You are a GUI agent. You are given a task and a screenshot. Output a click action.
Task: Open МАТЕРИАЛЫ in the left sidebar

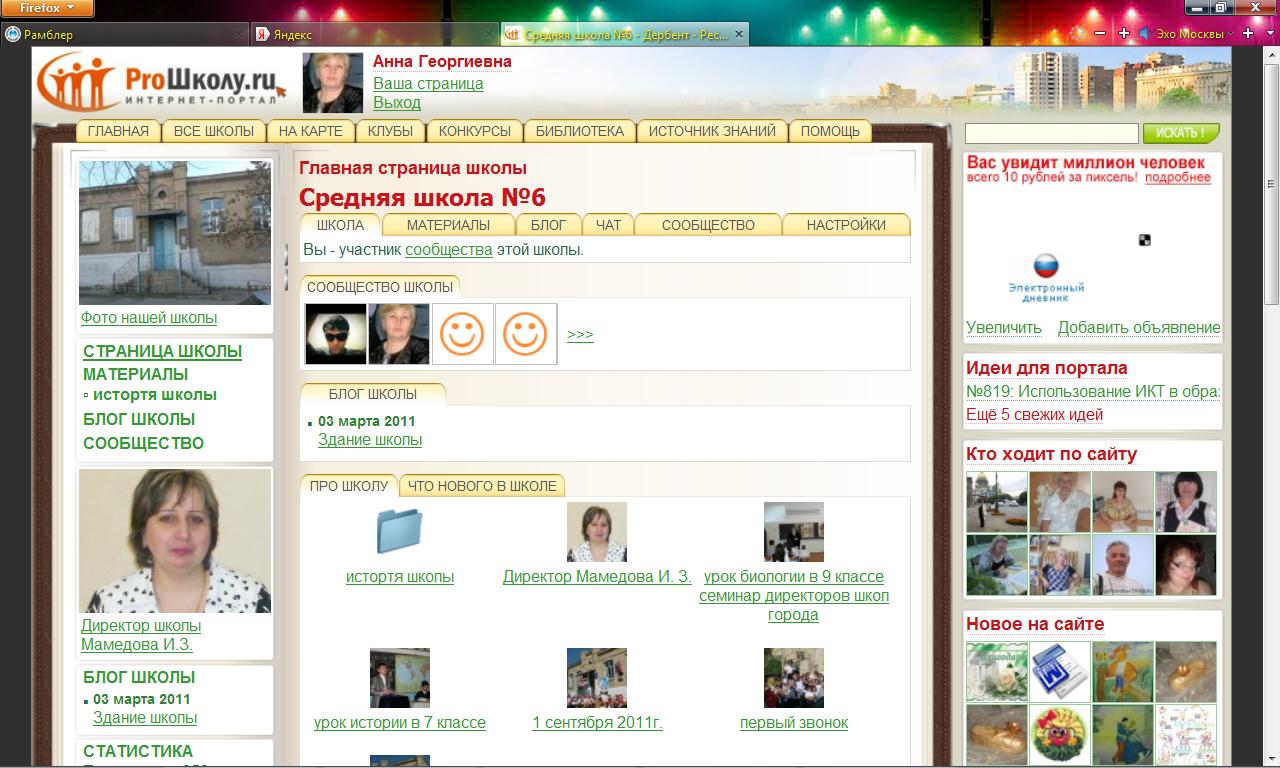136,374
